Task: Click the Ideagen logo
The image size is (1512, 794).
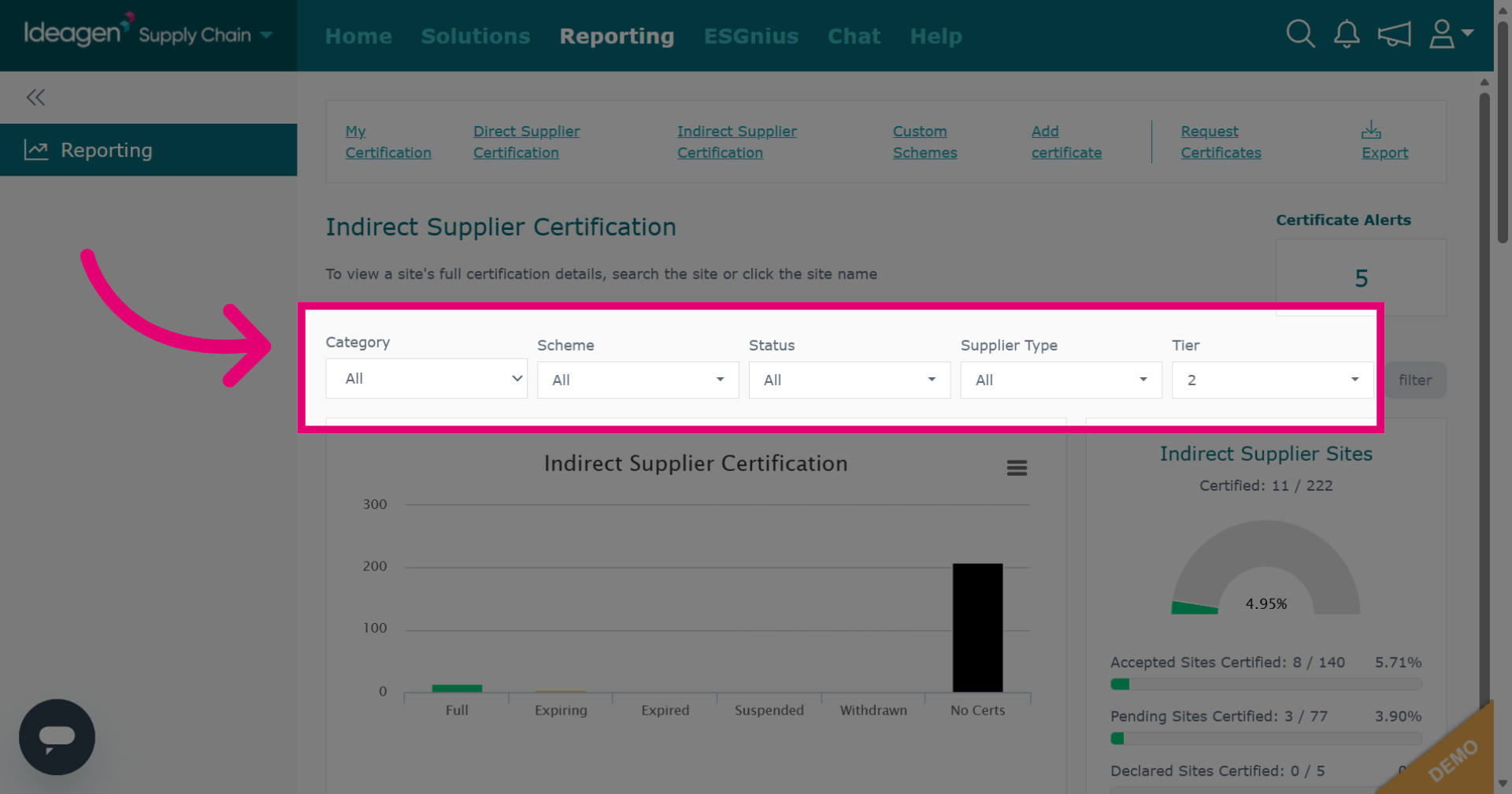Action: pos(77,32)
